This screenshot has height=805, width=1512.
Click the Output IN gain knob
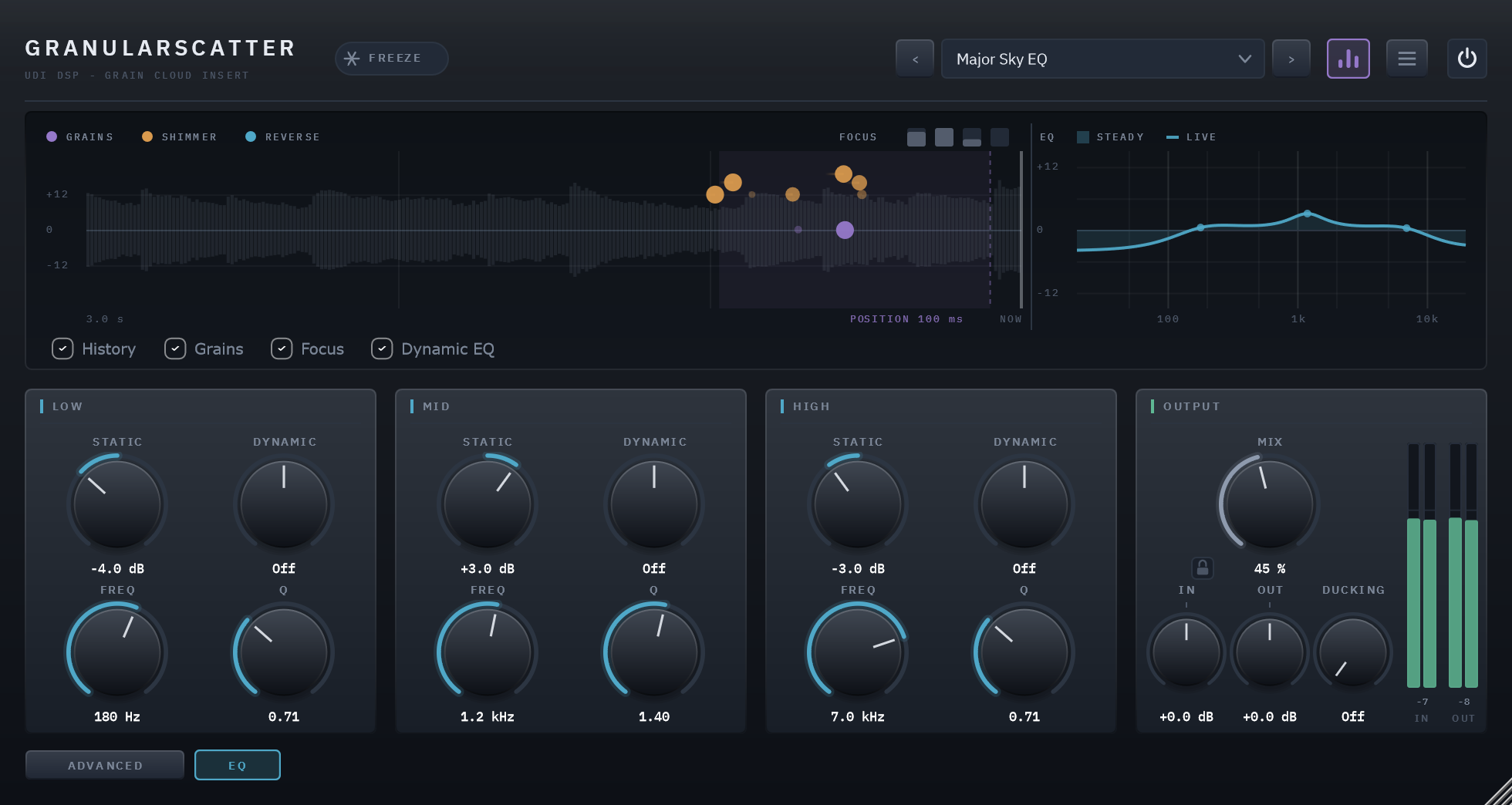pyautogui.click(x=1186, y=652)
